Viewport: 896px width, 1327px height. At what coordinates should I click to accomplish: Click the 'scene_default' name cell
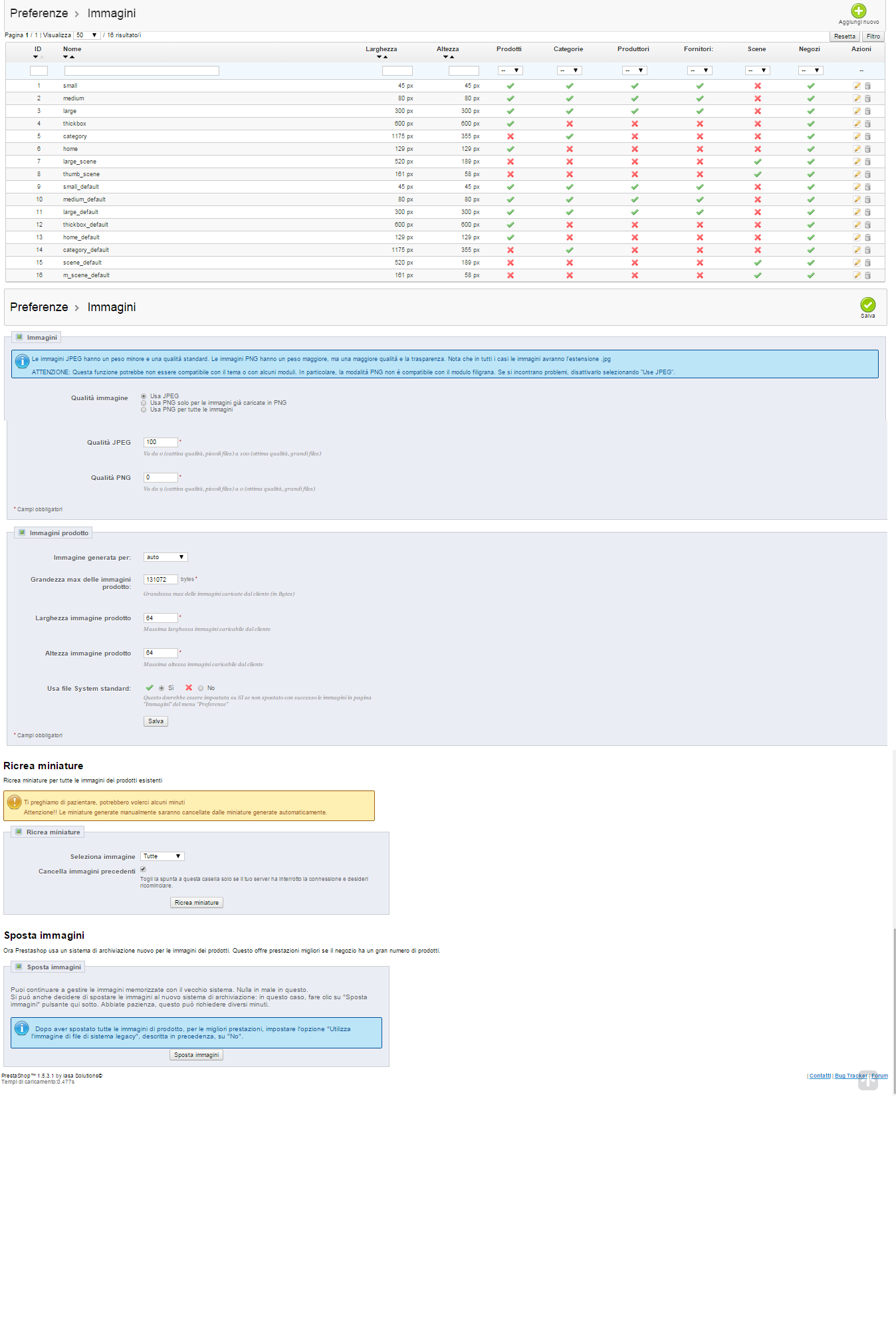tap(82, 263)
